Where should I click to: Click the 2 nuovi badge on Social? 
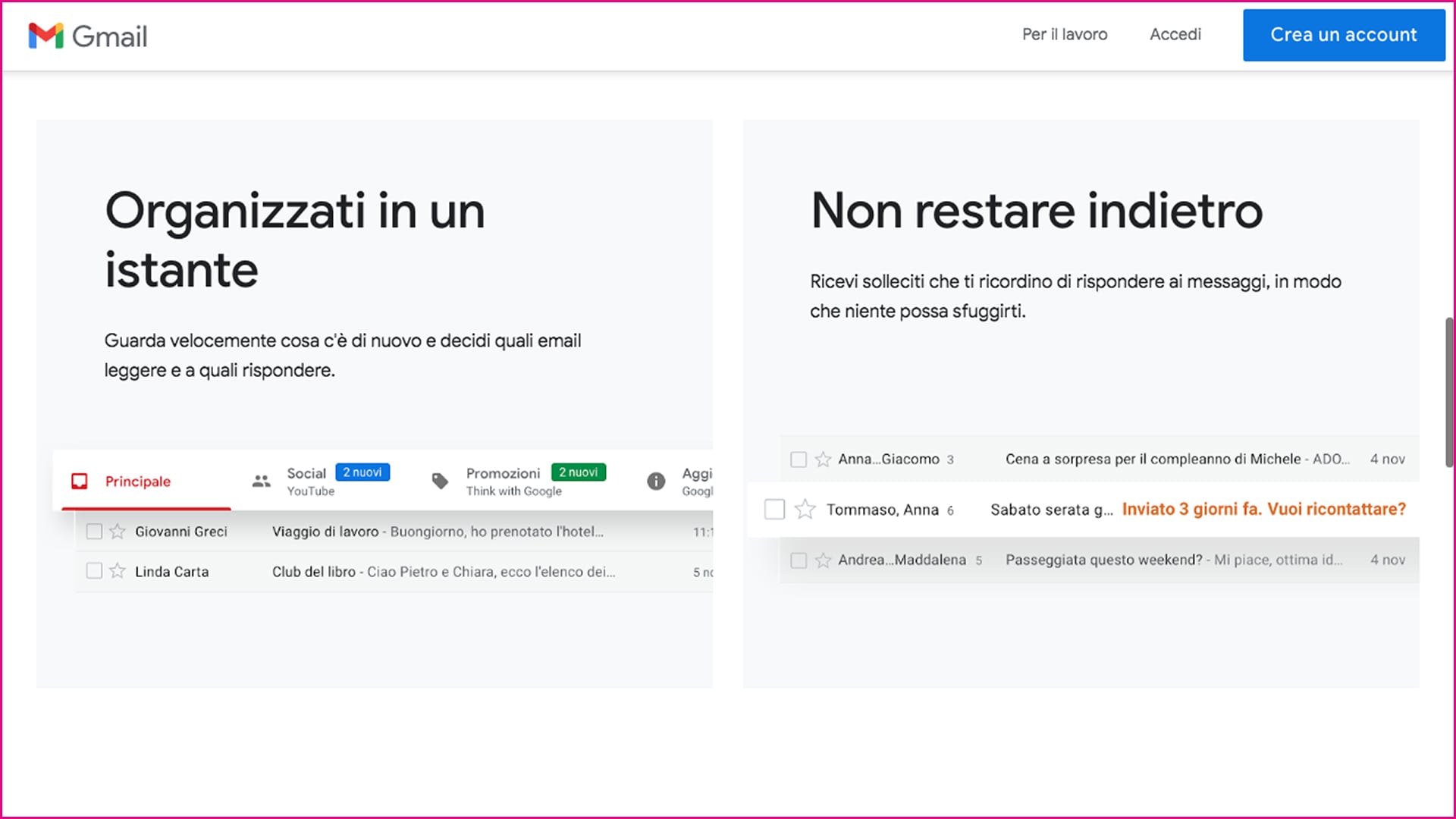(x=362, y=472)
